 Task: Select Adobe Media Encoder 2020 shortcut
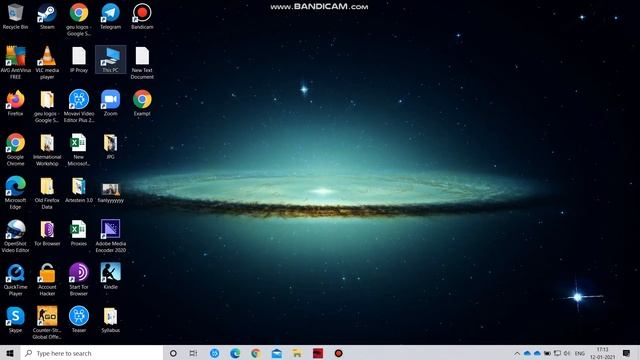(110, 236)
